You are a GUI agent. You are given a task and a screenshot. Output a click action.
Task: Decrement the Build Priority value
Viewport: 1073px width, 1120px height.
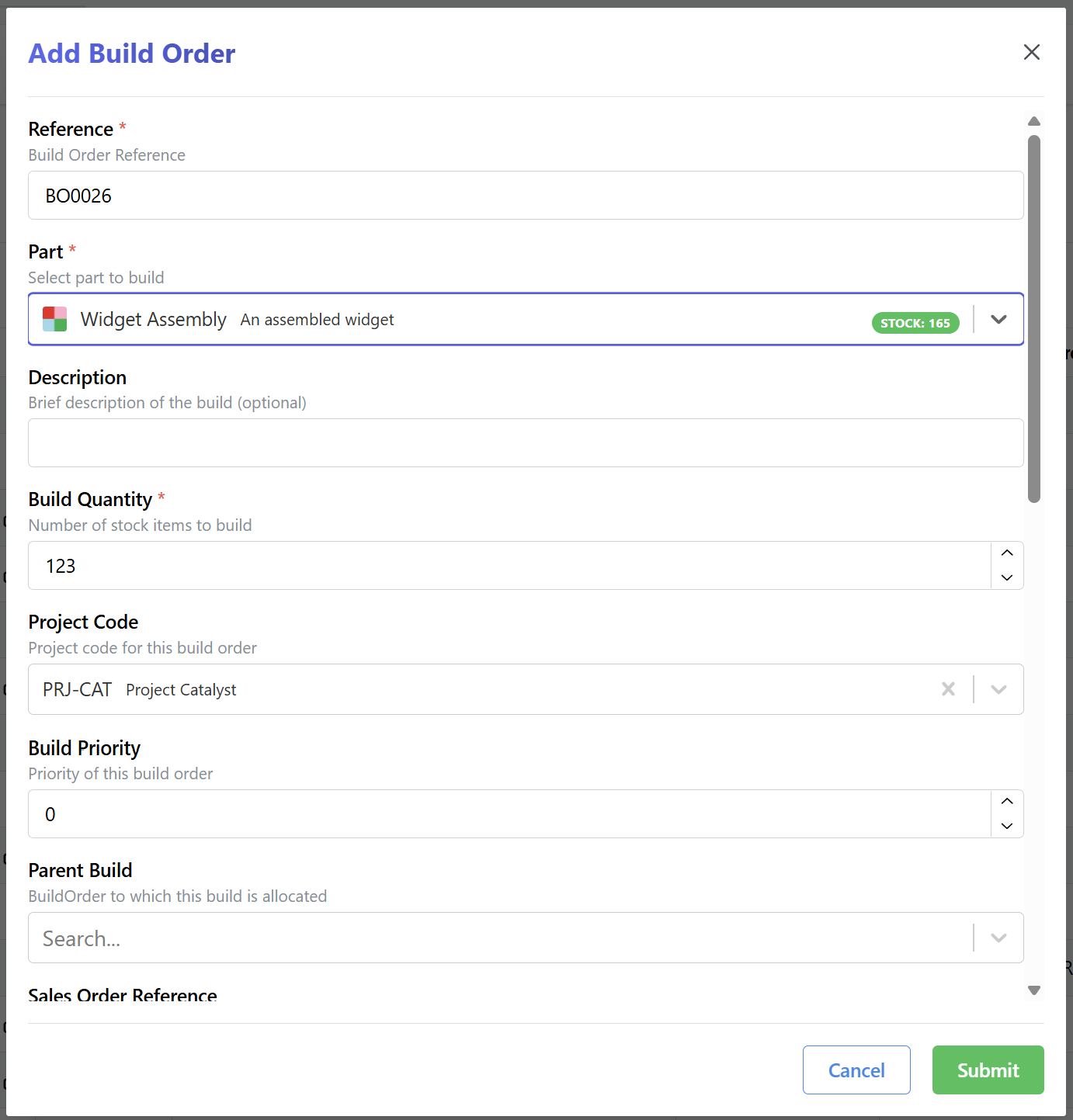pyautogui.click(x=1006, y=826)
